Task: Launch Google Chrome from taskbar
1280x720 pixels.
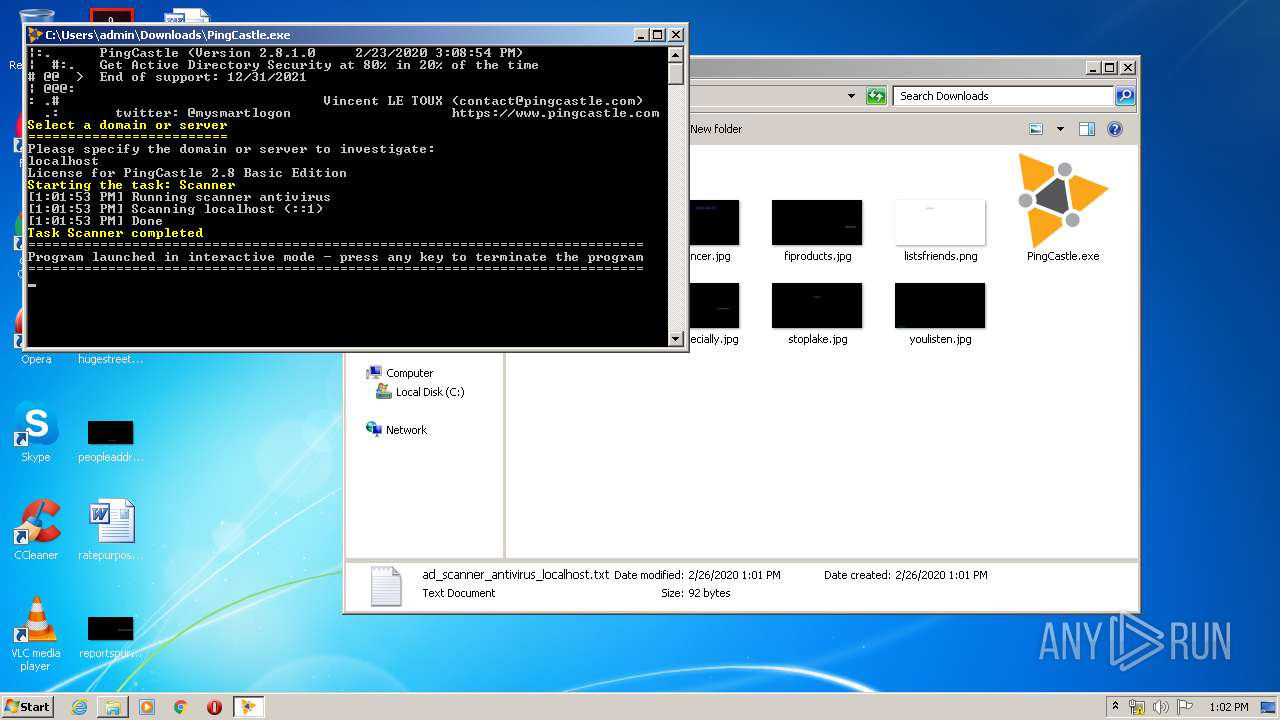Action: point(181,707)
